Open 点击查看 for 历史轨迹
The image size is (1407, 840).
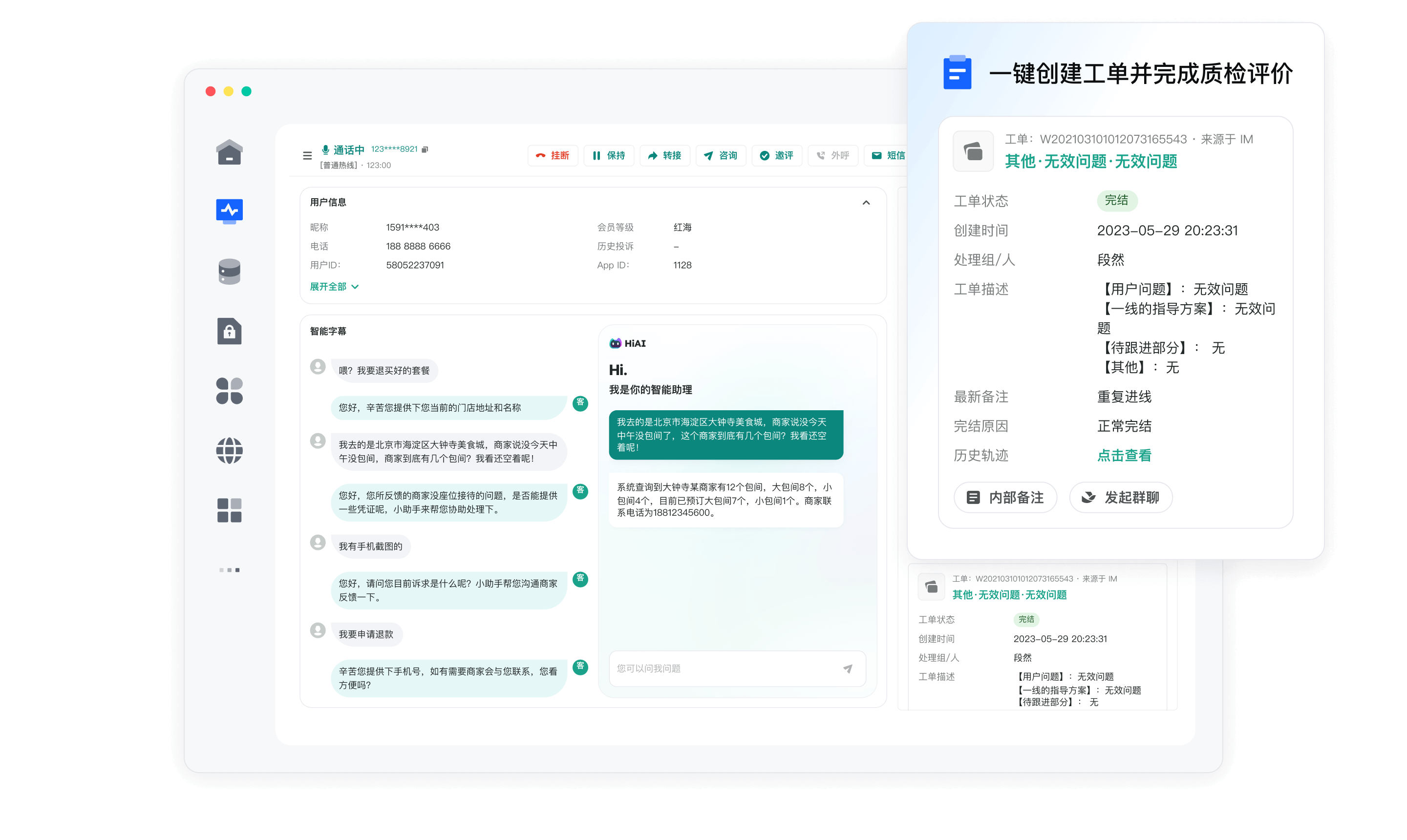click(x=1124, y=456)
